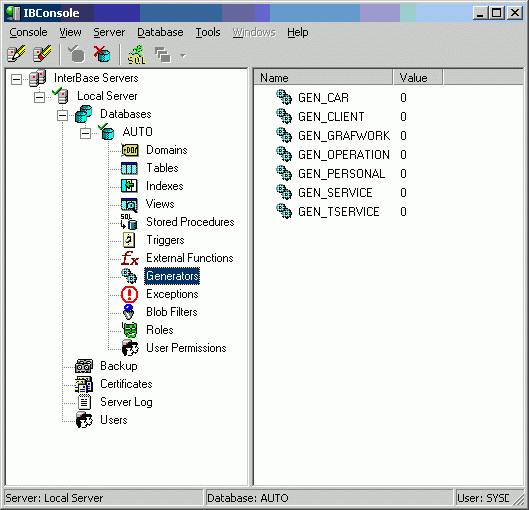Click the Backup tape icon

click(x=84, y=366)
